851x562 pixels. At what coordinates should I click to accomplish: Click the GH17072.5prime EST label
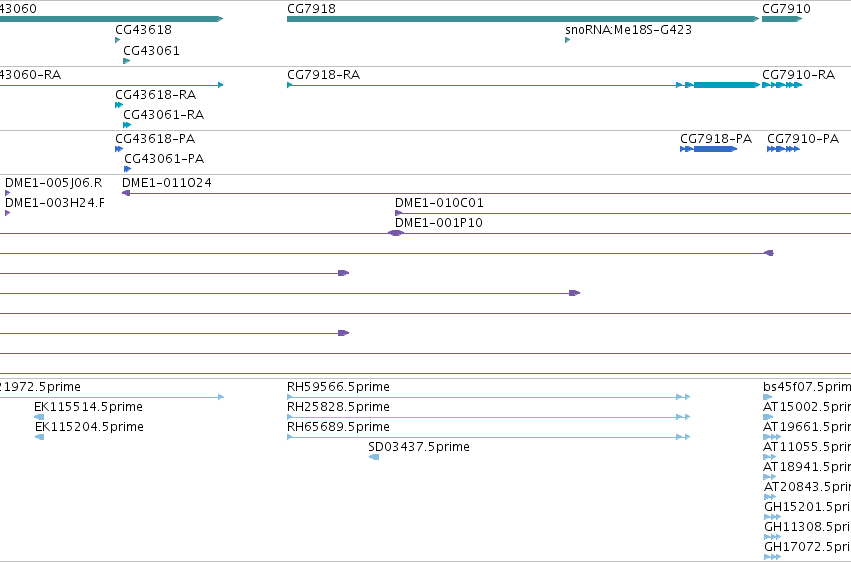[807, 546]
